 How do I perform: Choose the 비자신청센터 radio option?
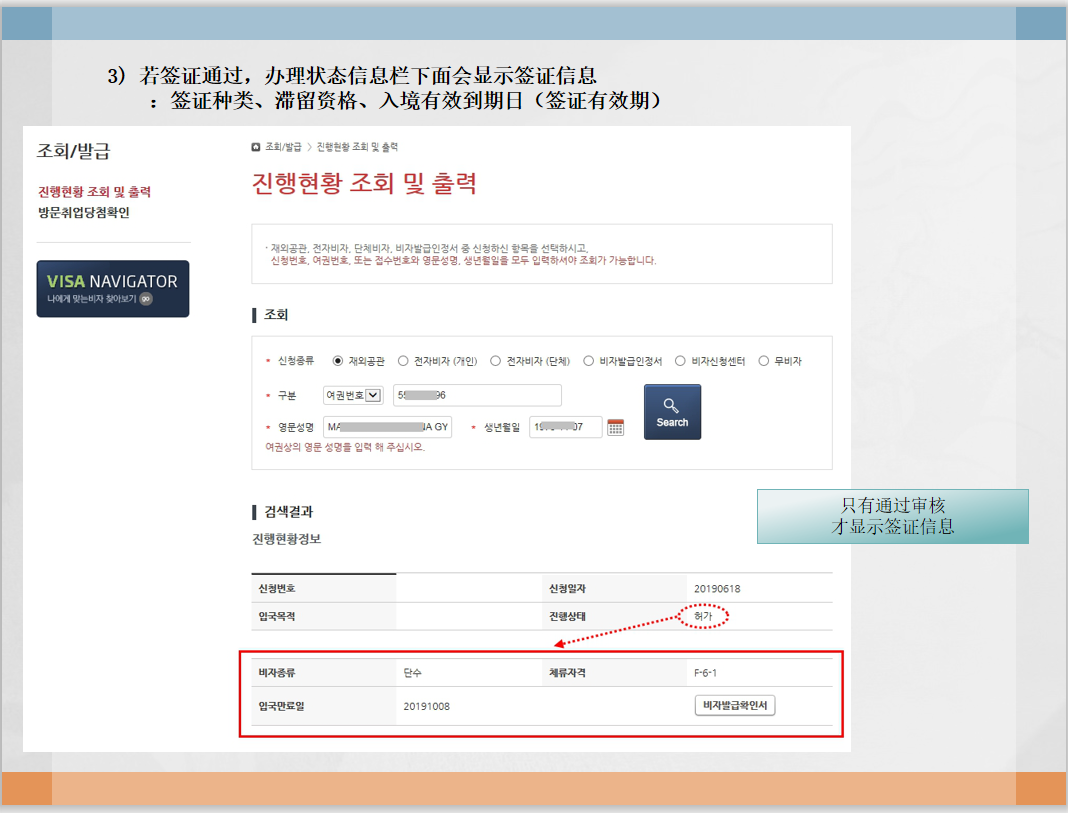pyautogui.click(x=680, y=361)
